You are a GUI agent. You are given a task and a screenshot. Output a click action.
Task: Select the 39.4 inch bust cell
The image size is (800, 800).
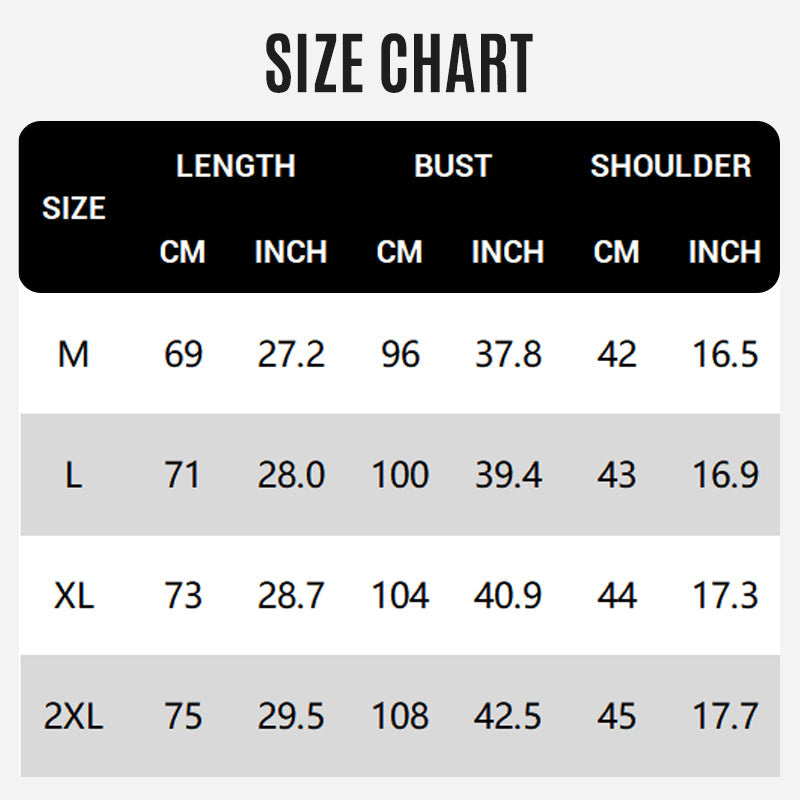click(508, 475)
